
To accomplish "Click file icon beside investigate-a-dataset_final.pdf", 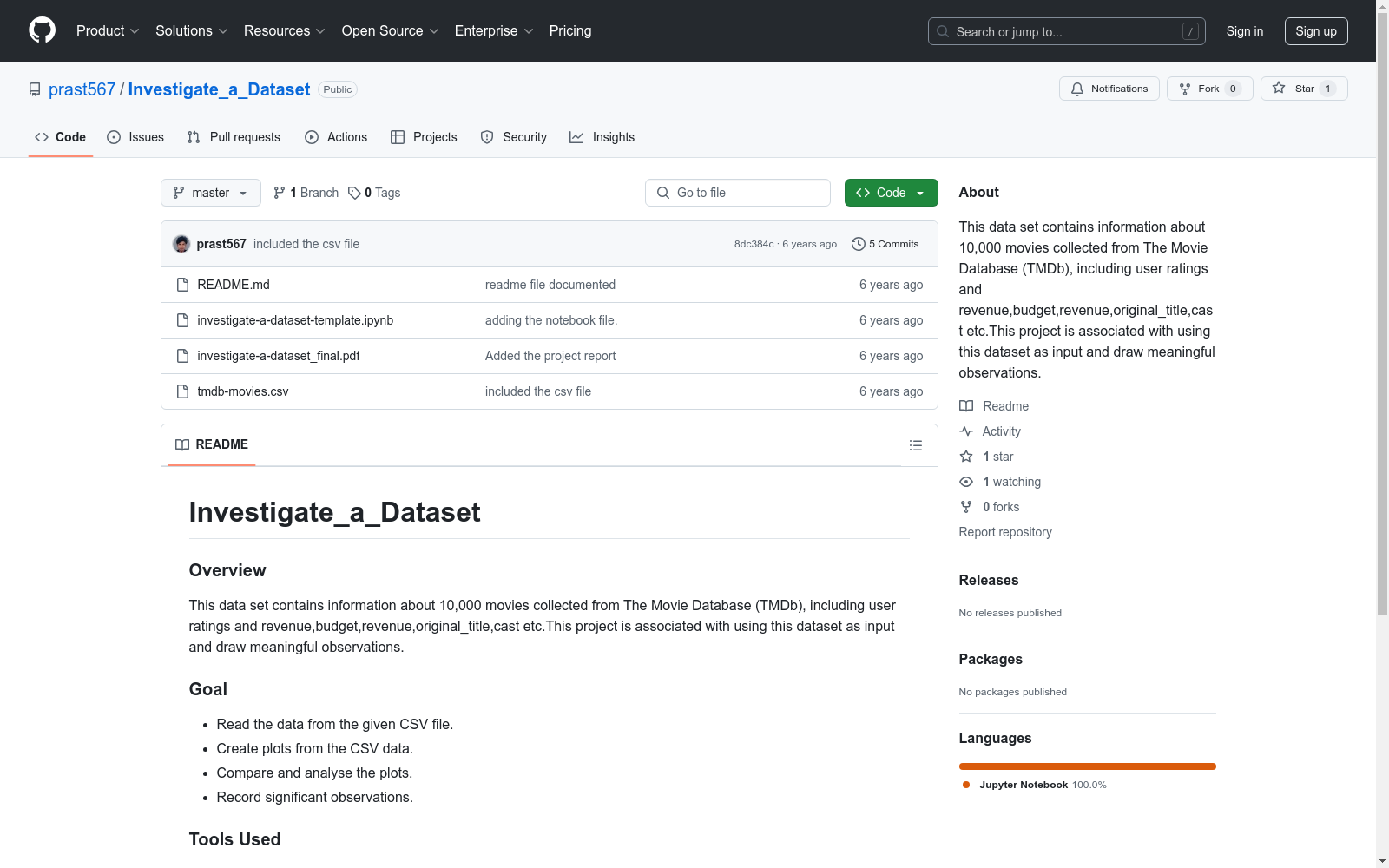I will (182, 356).
